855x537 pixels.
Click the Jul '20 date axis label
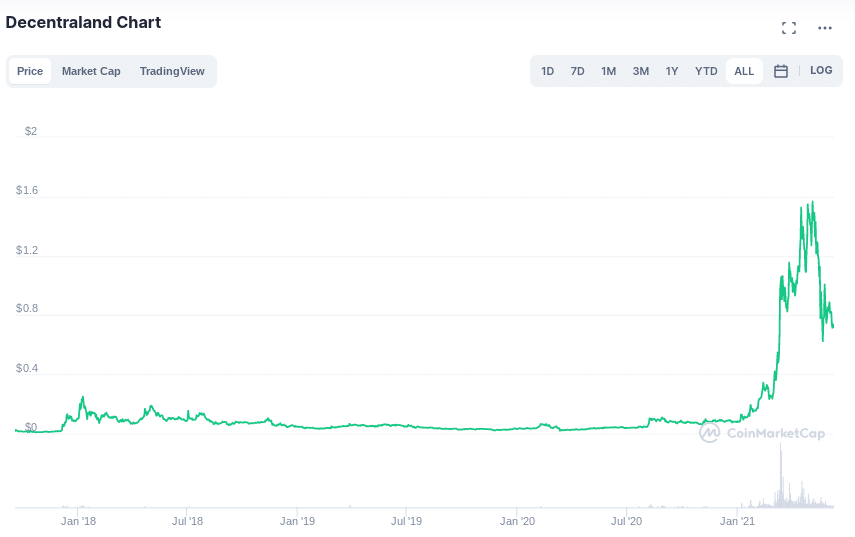[626, 521]
